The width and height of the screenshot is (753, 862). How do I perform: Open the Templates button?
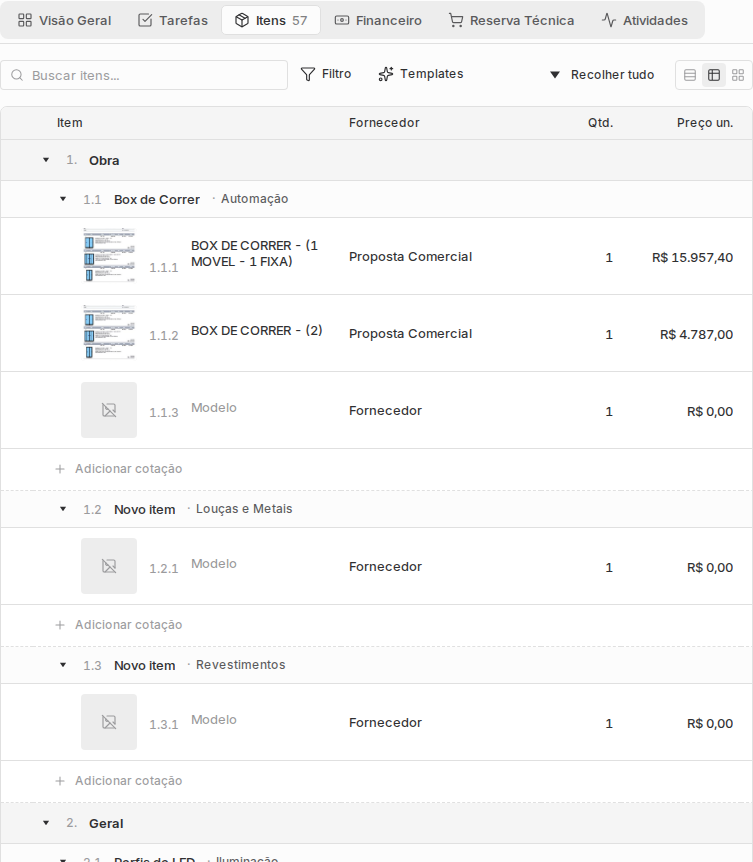pyautogui.click(x=421, y=74)
